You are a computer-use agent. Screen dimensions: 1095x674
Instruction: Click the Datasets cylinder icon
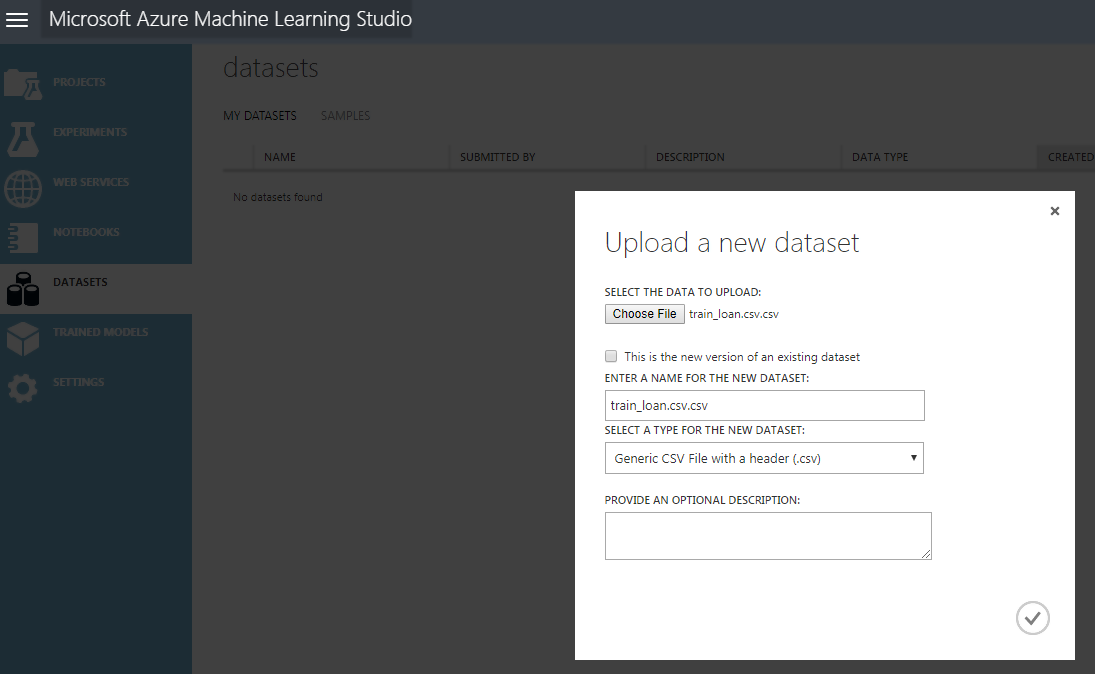22,289
